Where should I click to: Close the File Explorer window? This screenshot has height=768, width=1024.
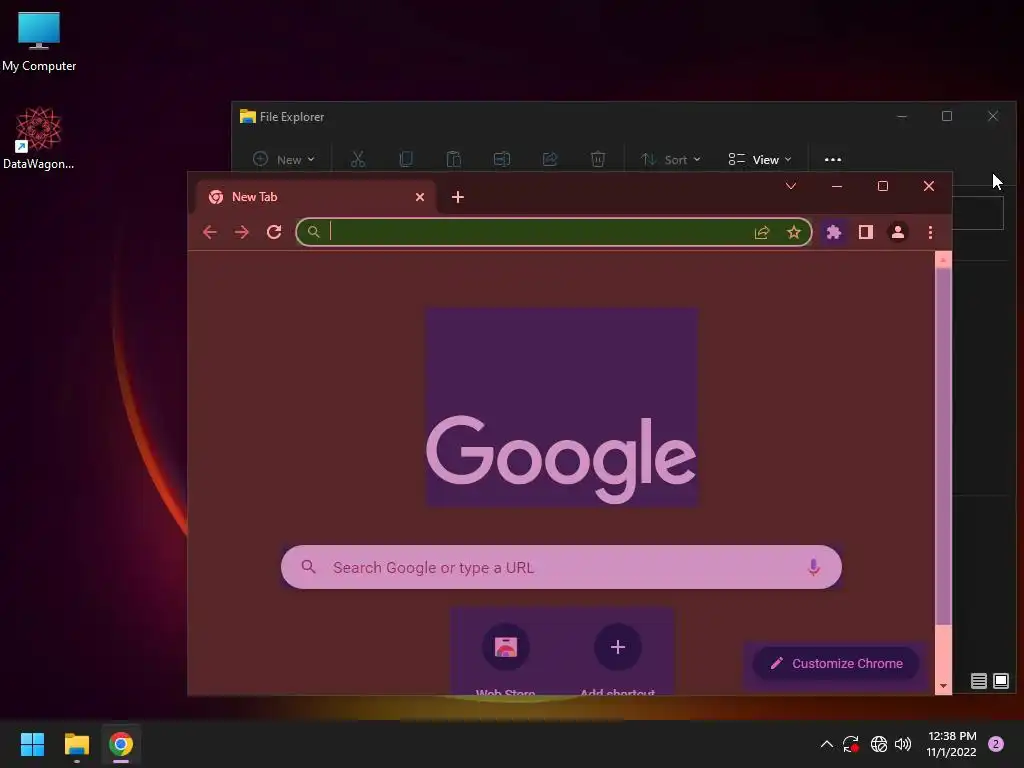click(993, 116)
